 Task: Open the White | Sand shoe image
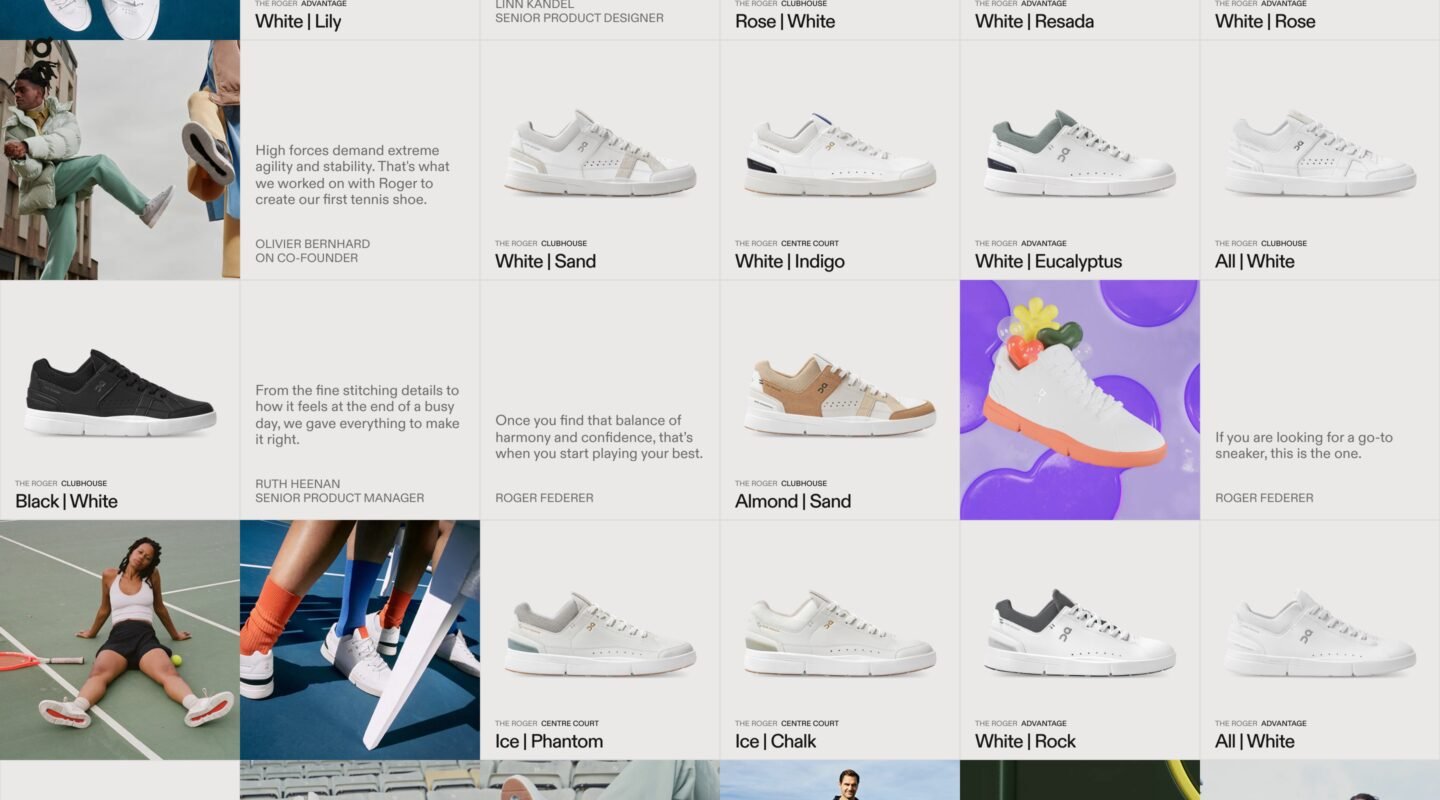pyautogui.click(x=600, y=153)
